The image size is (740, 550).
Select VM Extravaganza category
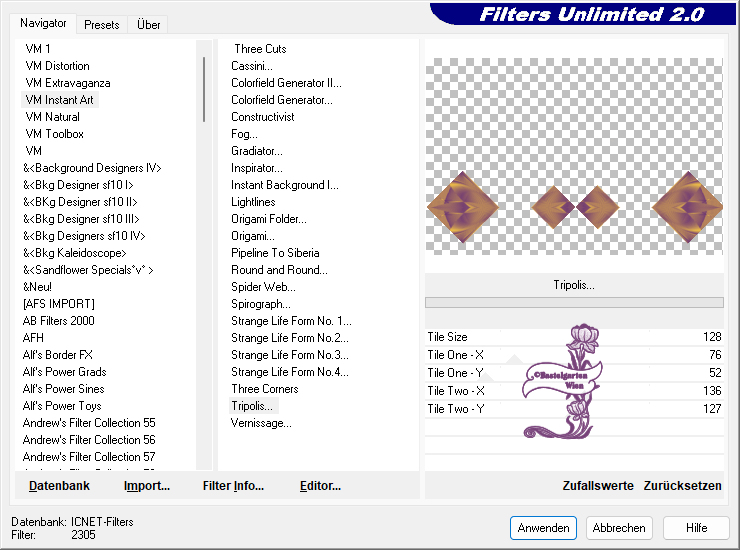67,83
